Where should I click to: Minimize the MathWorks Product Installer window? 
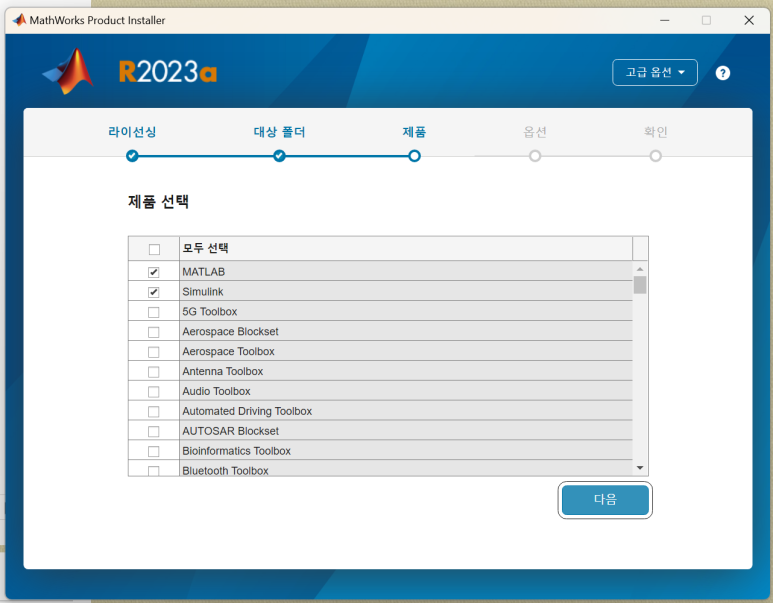coord(665,20)
